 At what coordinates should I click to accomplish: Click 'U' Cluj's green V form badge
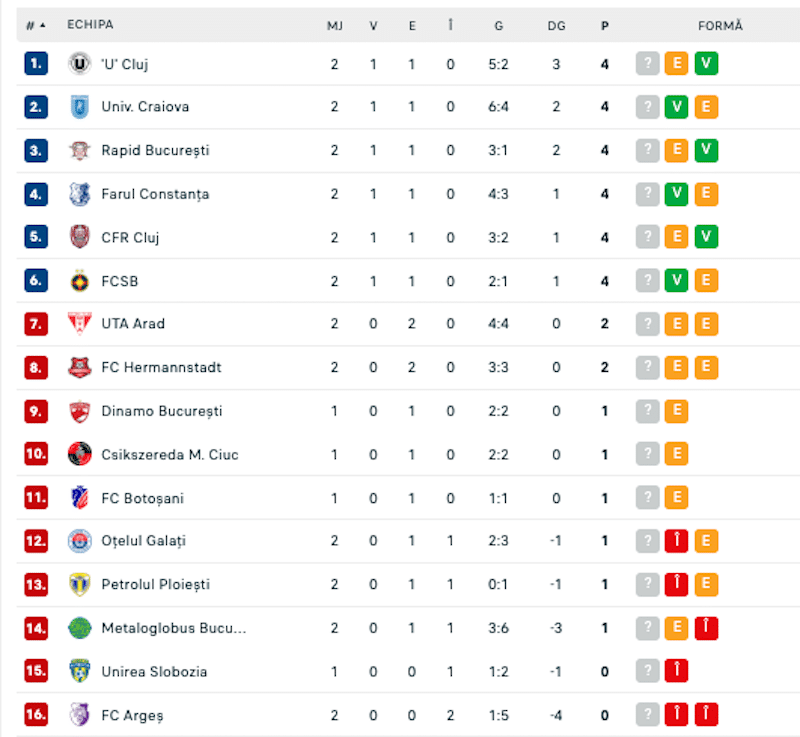tap(706, 64)
